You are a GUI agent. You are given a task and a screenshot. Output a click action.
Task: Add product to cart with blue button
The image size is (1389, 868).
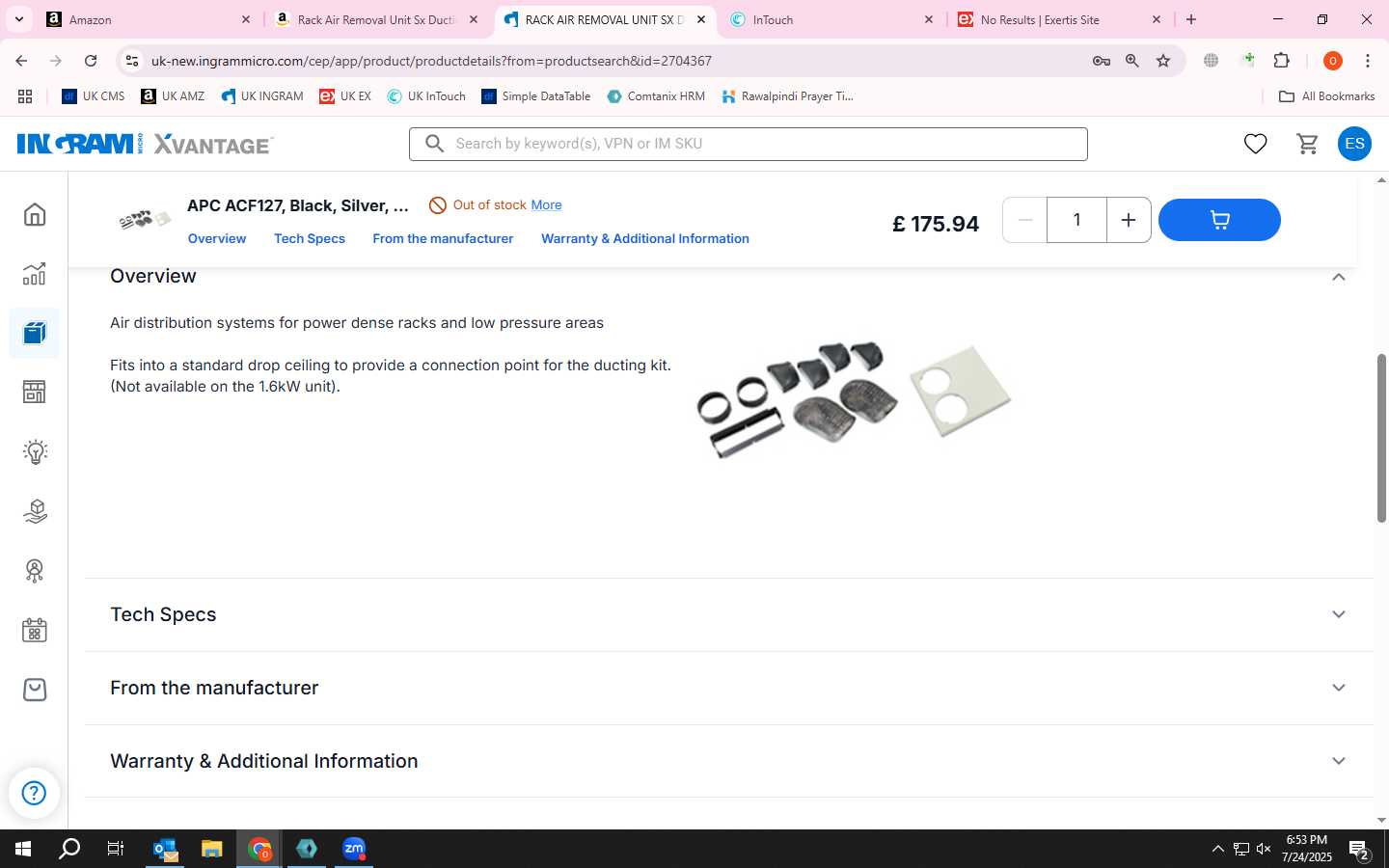click(x=1219, y=220)
